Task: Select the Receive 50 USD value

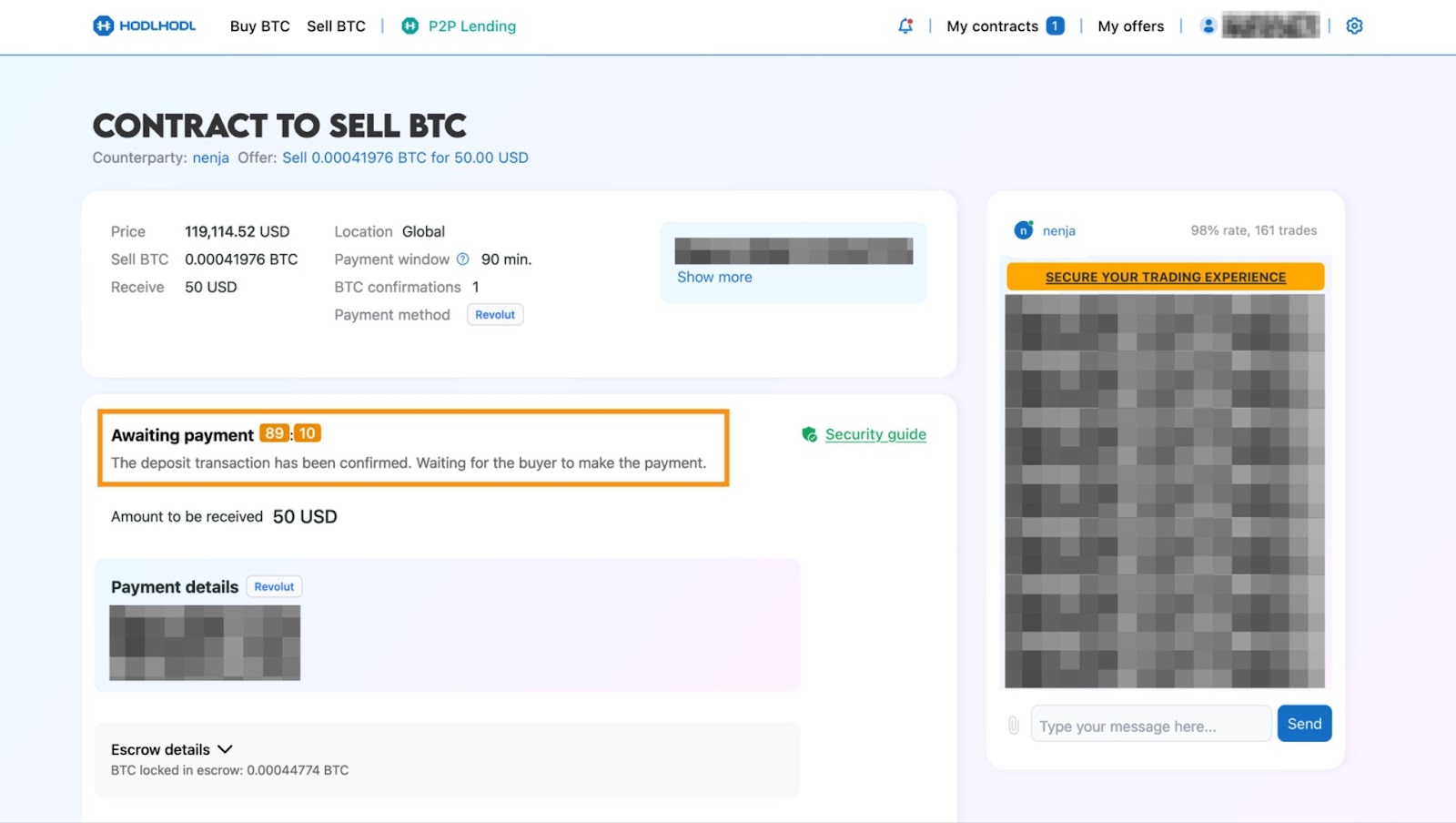Action: (211, 288)
